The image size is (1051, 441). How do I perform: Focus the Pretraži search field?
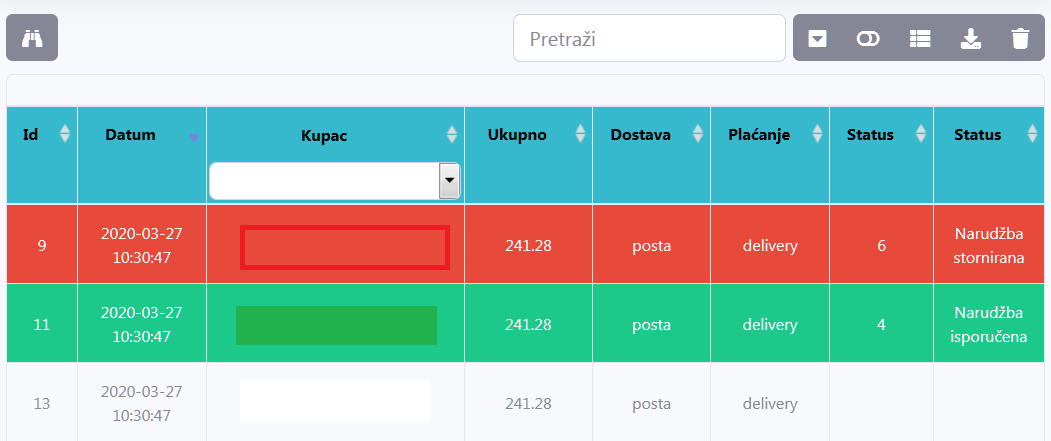[x=649, y=39]
